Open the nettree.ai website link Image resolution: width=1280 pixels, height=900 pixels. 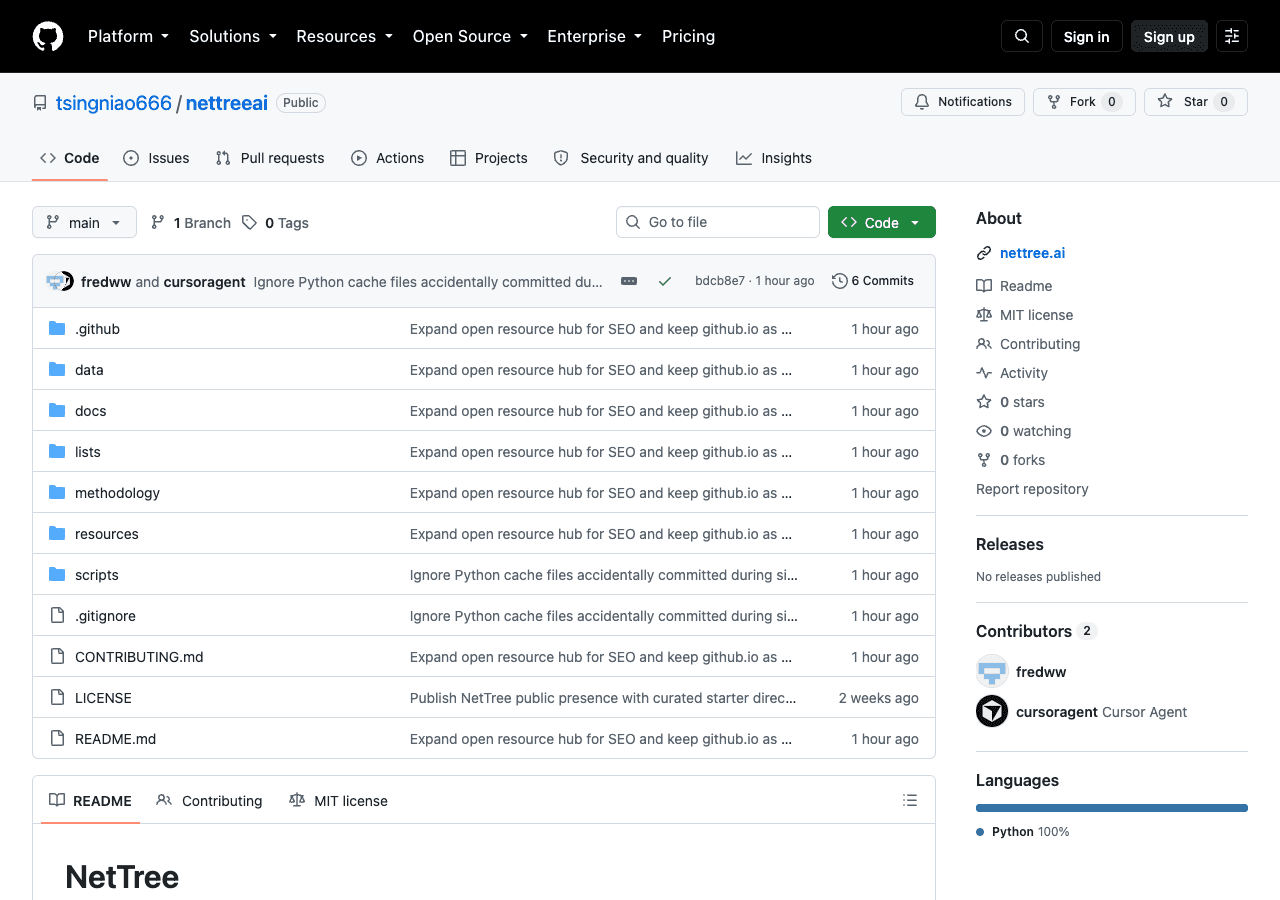pyautogui.click(x=1032, y=253)
